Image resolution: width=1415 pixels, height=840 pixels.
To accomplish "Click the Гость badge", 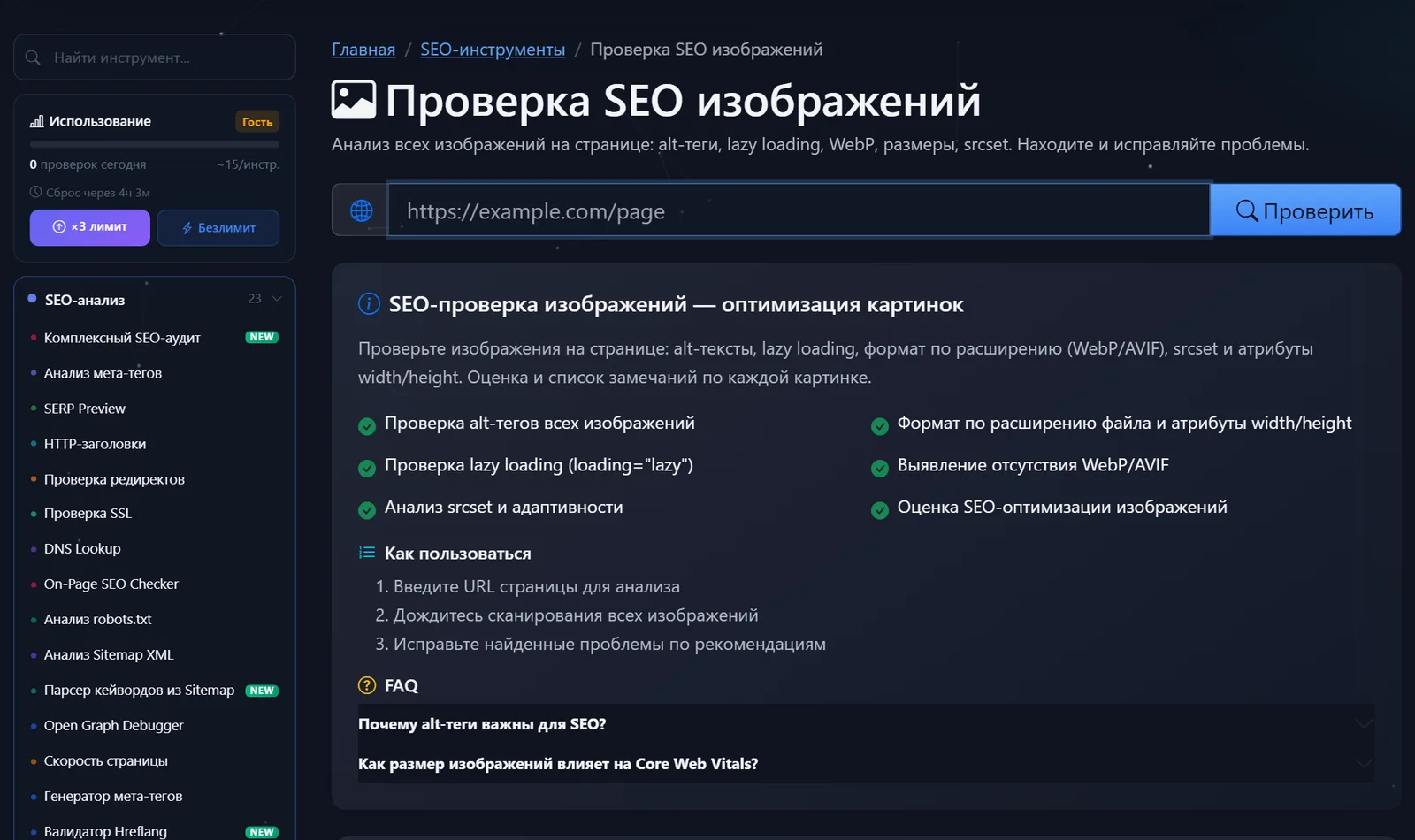I will 257,122.
